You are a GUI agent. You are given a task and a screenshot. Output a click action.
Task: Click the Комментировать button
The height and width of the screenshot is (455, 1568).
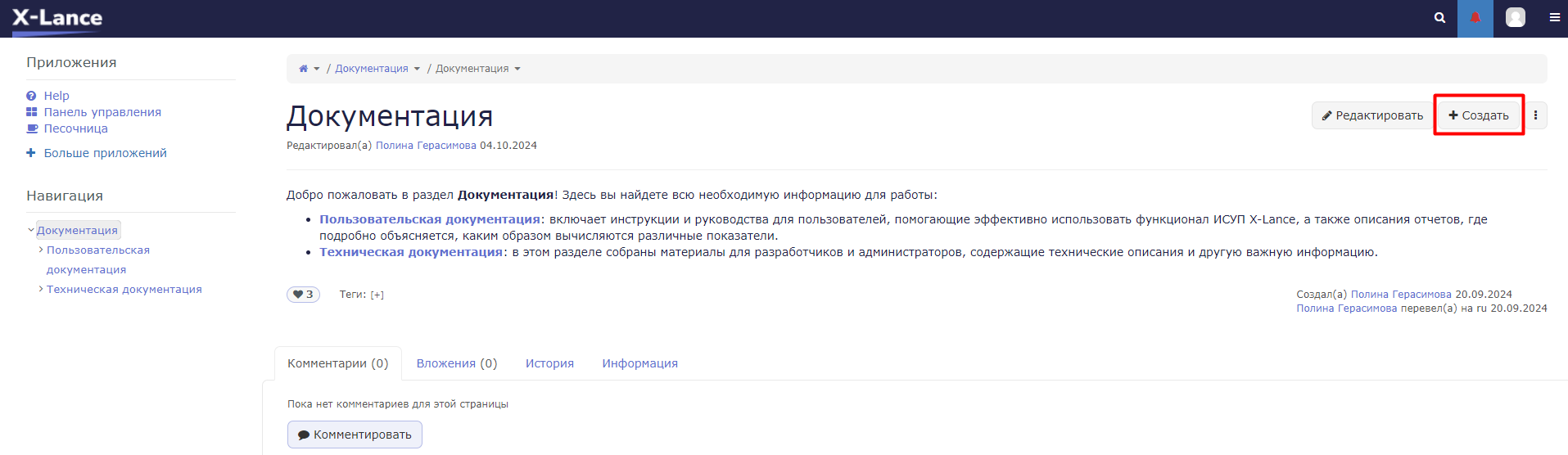(x=355, y=435)
